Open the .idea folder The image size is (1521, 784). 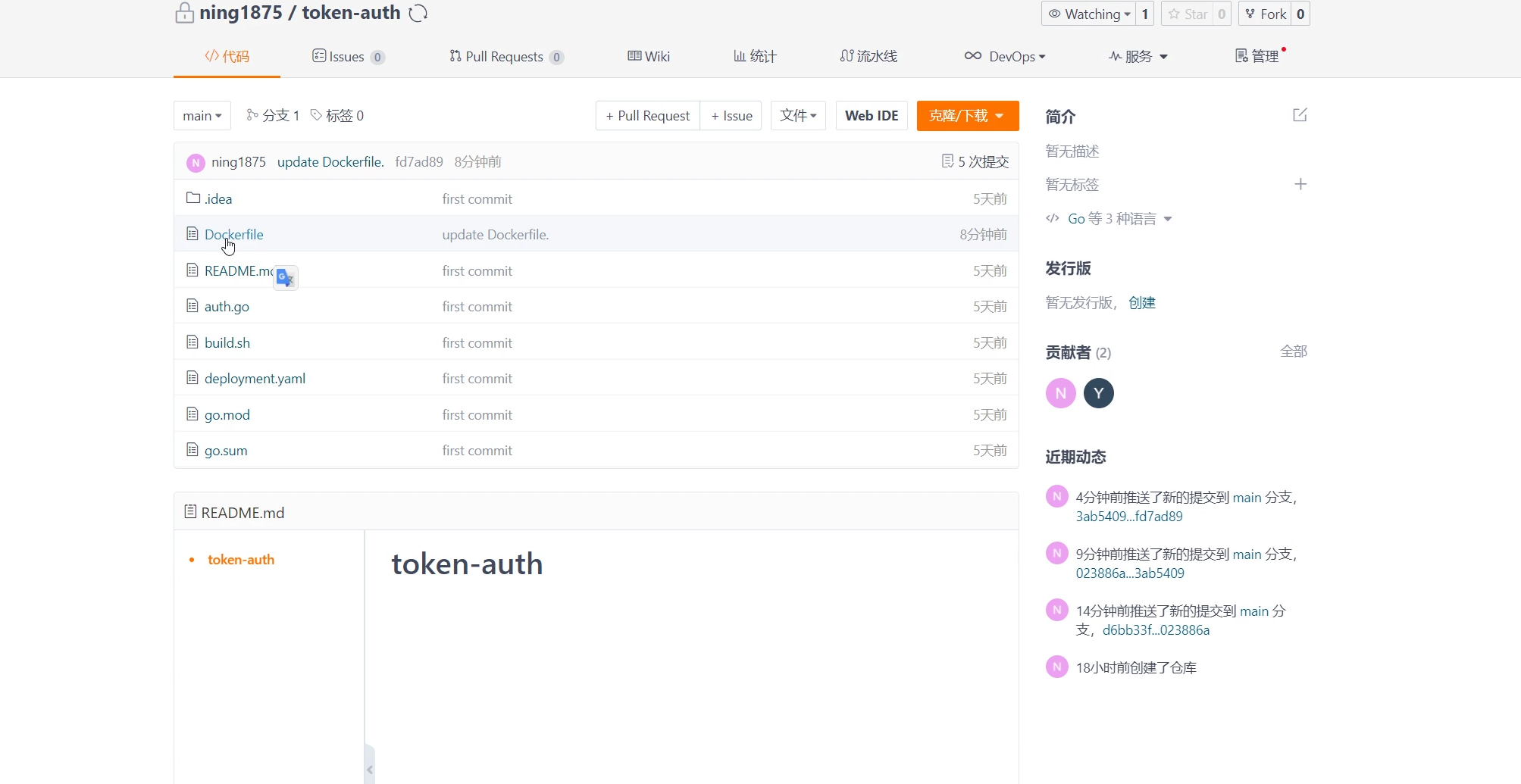218,198
